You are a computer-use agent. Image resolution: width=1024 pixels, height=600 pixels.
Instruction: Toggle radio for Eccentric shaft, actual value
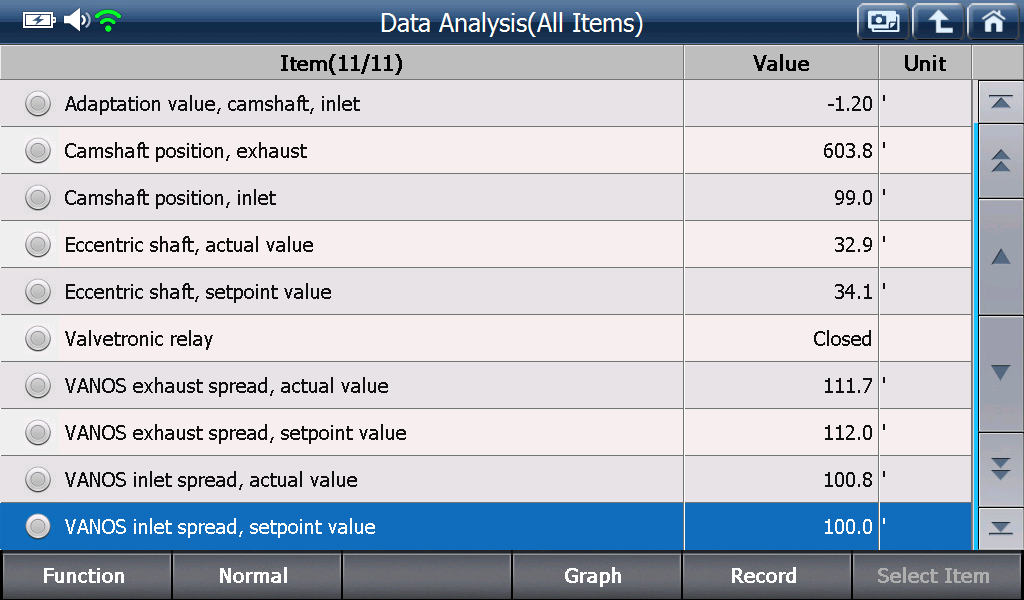point(38,244)
